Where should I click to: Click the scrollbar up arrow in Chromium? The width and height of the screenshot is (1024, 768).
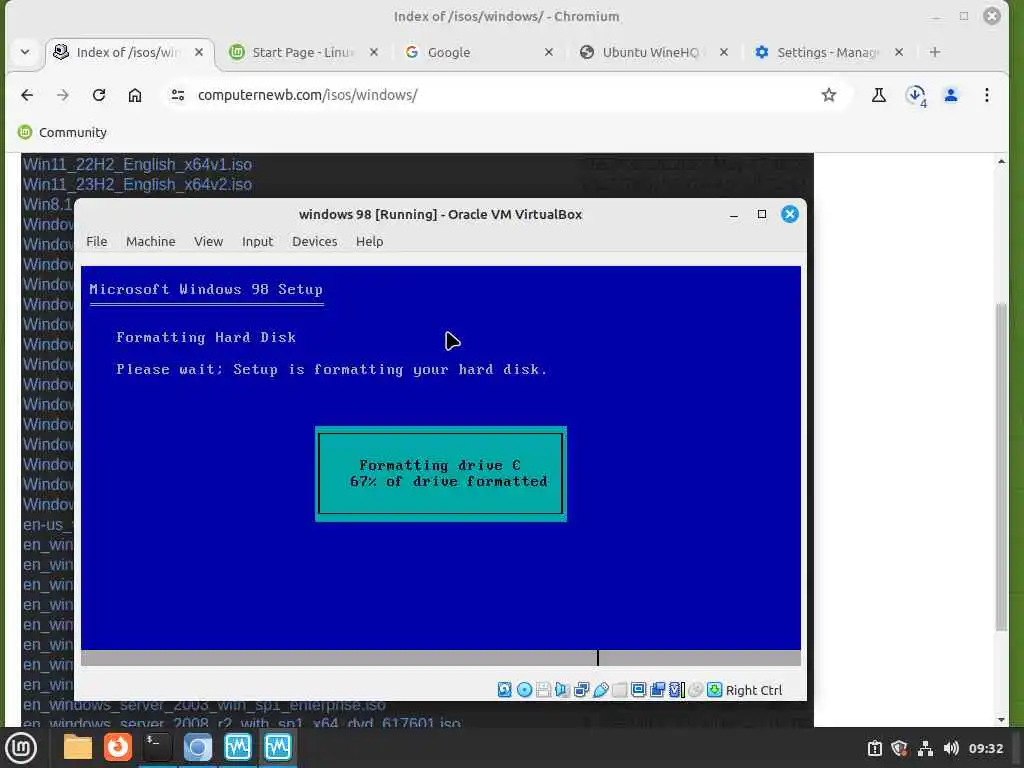pos(1001,161)
